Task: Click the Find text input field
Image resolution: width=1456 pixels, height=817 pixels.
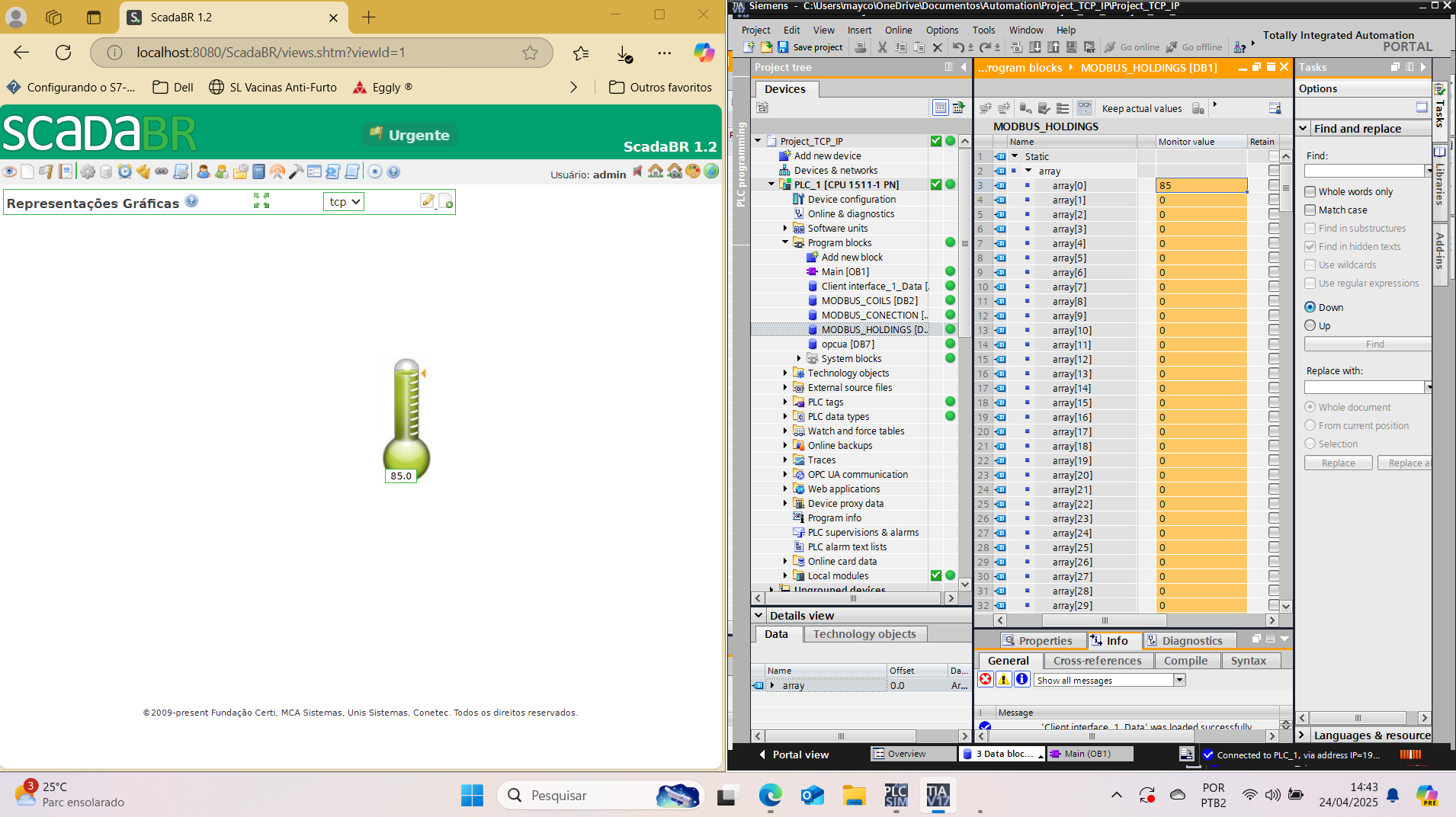Action: (1364, 171)
